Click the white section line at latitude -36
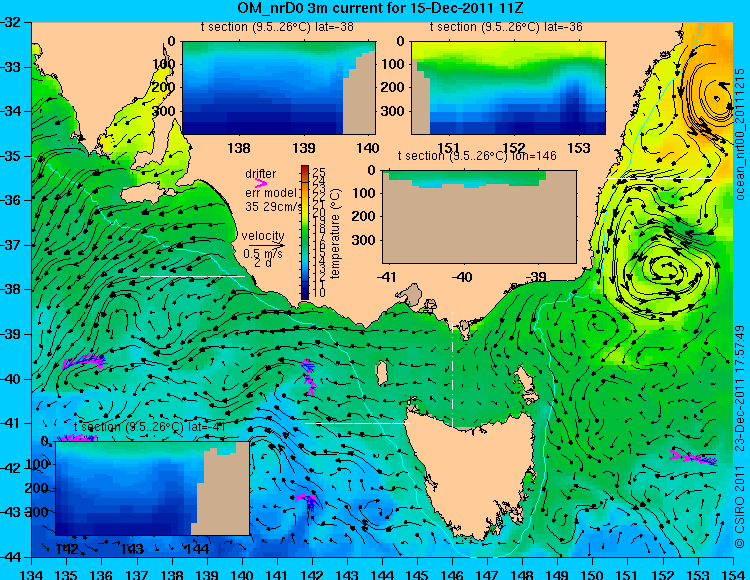The height and width of the screenshot is (580, 750). point(659,178)
